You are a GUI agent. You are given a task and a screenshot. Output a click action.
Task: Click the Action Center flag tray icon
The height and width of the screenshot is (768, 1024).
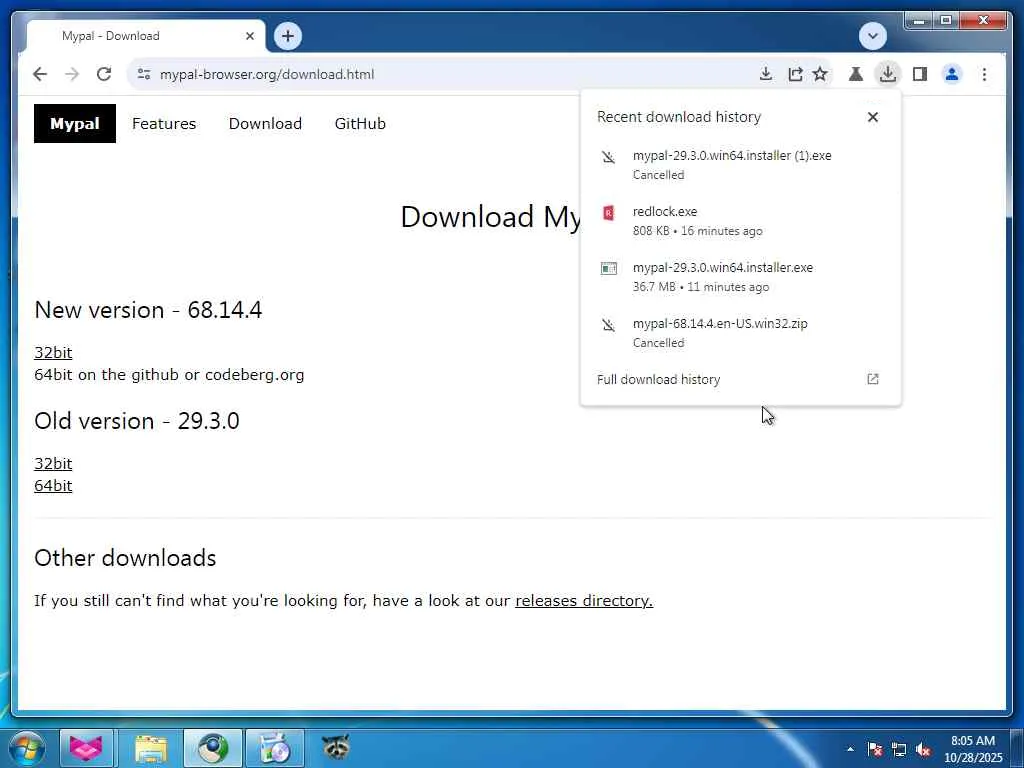tap(875, 749)
